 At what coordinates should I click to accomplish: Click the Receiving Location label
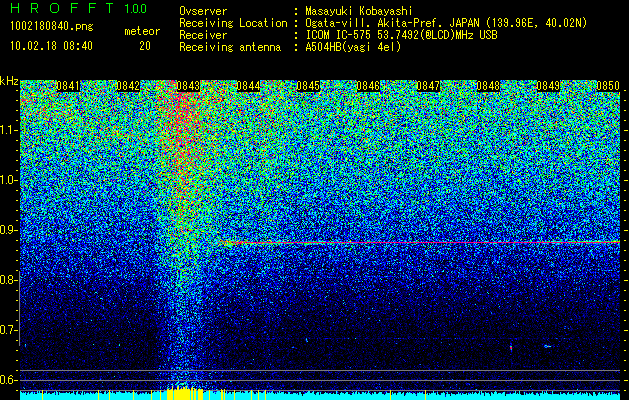click(233, 23)
